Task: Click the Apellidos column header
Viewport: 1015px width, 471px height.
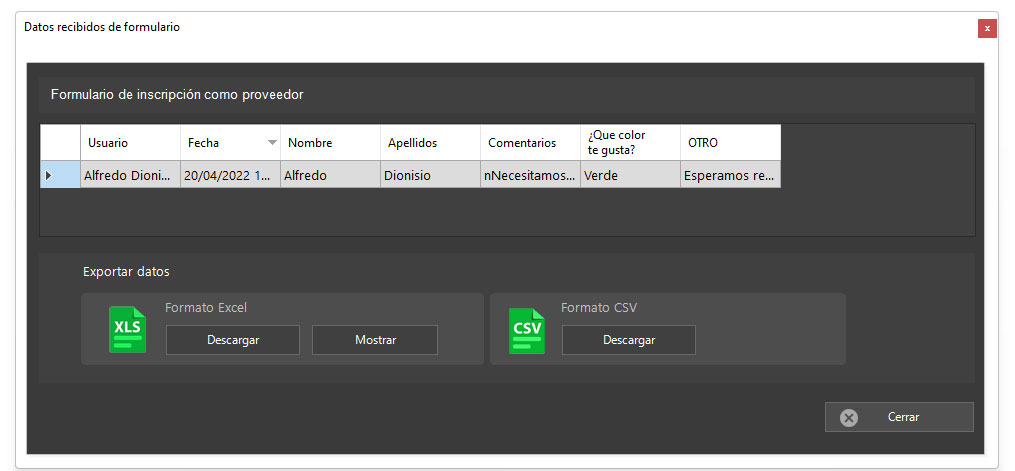Action: pyautogui.click(x=430, y=143)
